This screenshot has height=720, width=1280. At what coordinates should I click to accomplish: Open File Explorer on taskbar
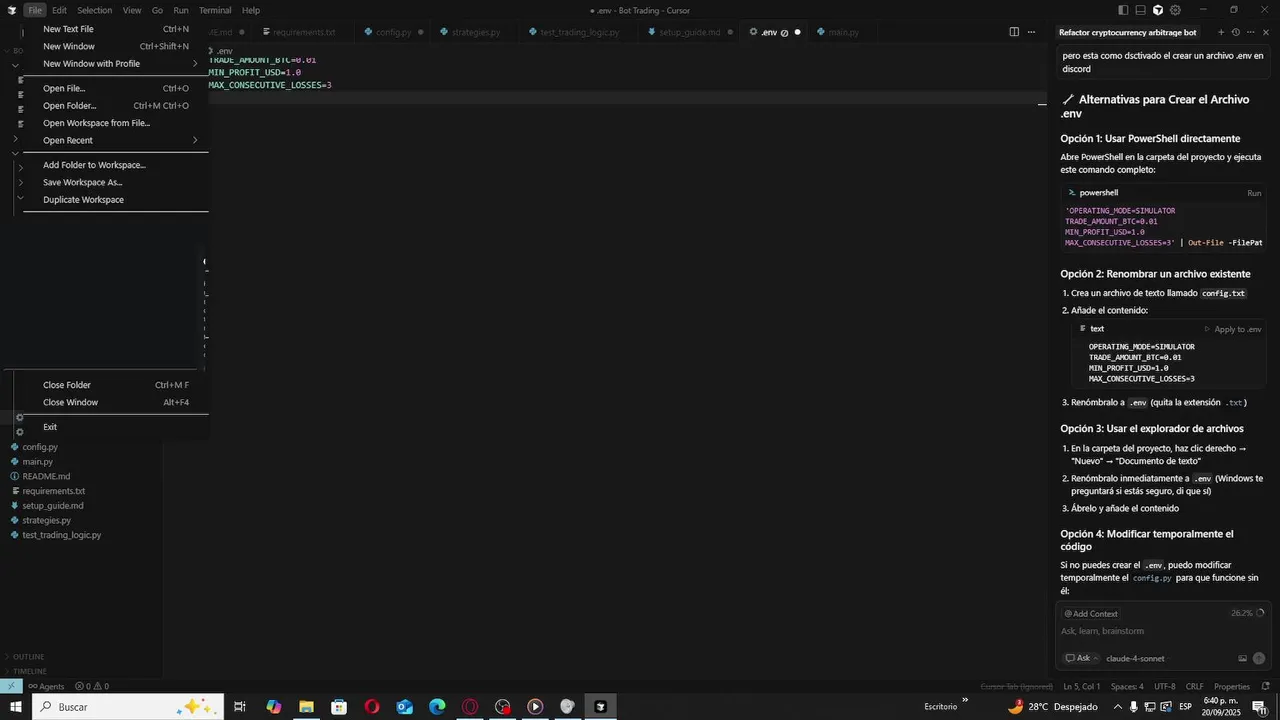[306, 707]
